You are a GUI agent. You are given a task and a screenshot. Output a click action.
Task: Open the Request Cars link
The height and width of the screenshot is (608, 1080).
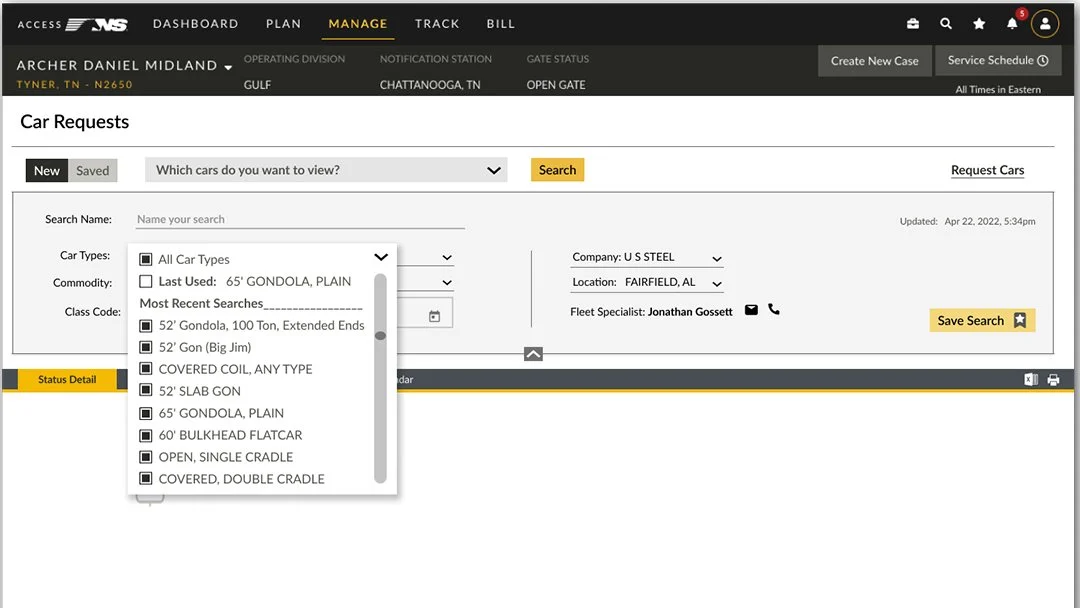(987, 170)
